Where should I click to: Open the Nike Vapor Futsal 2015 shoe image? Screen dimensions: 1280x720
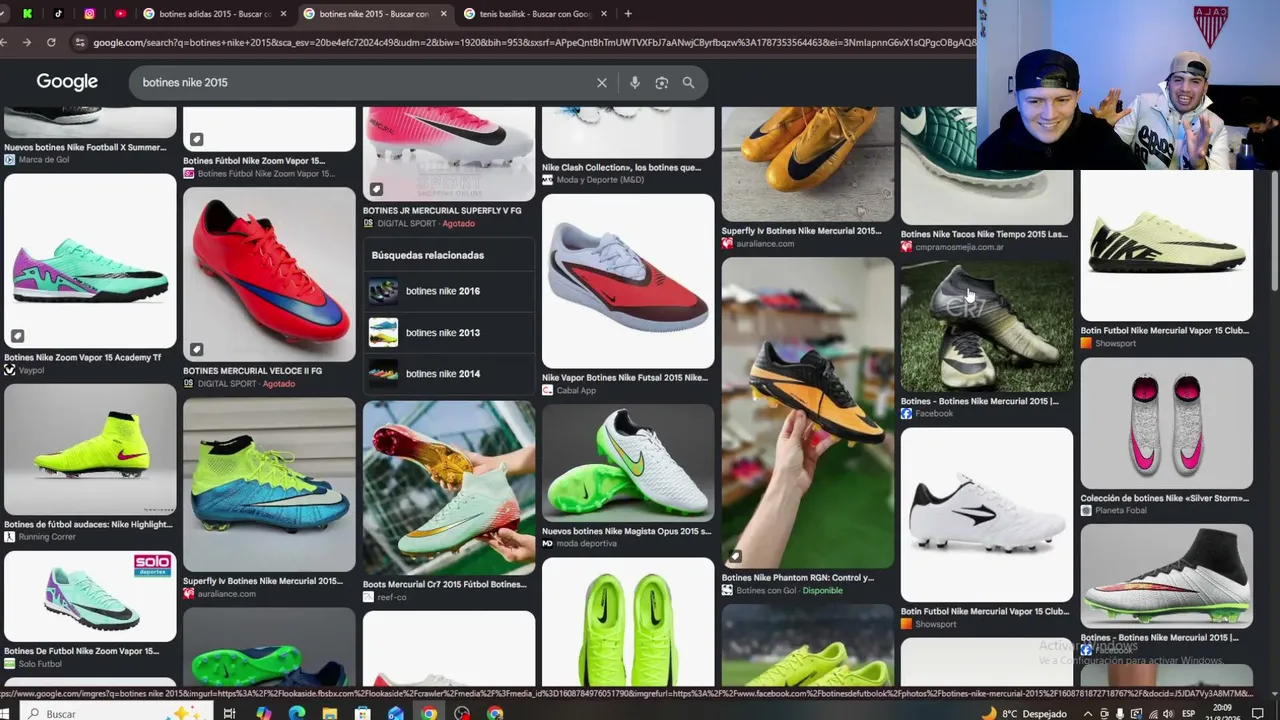tap(628, 281)
